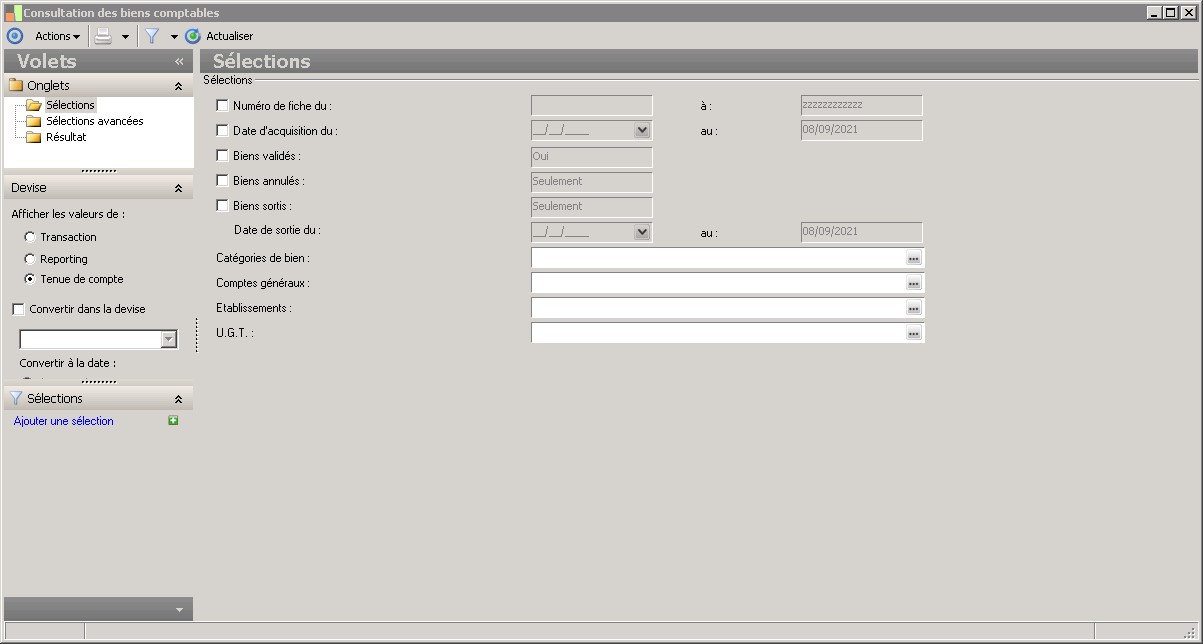Collapse the Onglets section
Viewport: 1203px width, 644px height.
click(178, 86)
